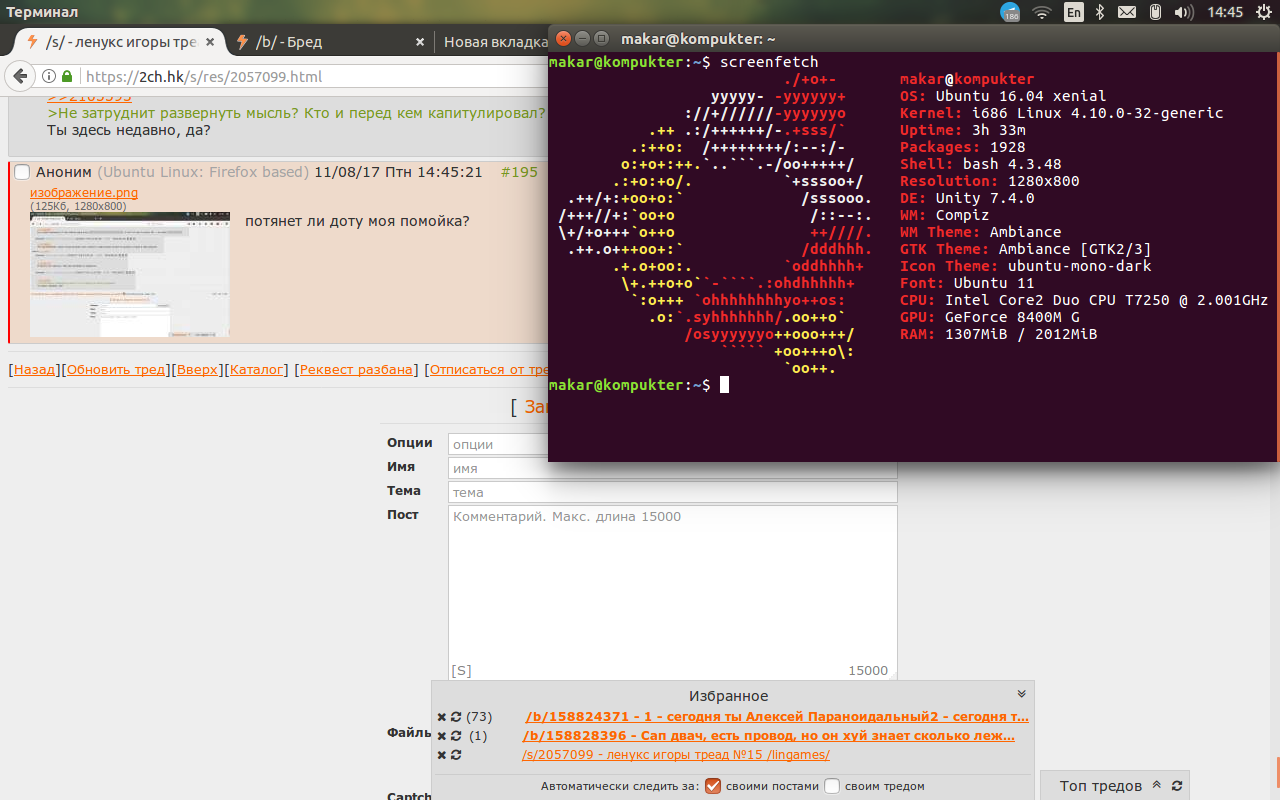Close the /b/ - Бред tab

421,42
